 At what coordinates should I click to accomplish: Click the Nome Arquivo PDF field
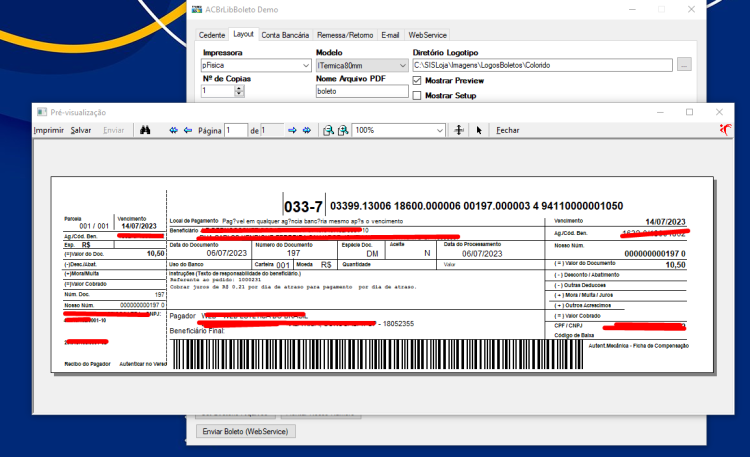(362, 91)
